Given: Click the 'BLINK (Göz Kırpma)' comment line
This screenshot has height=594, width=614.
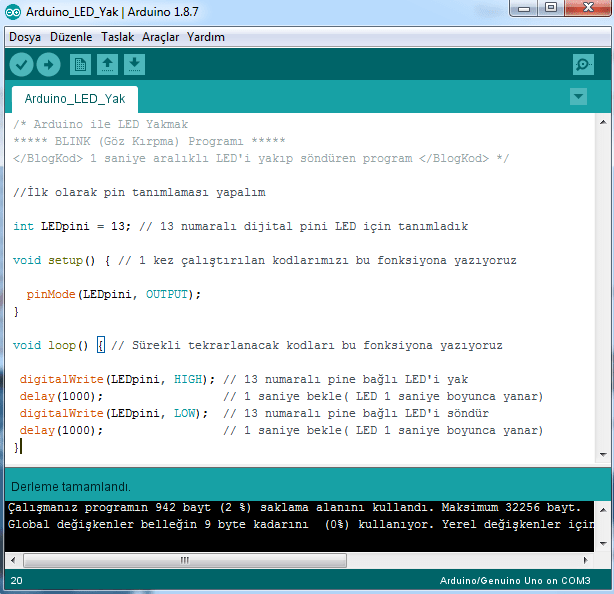Looking at the screenshot, I should [149, 141].
